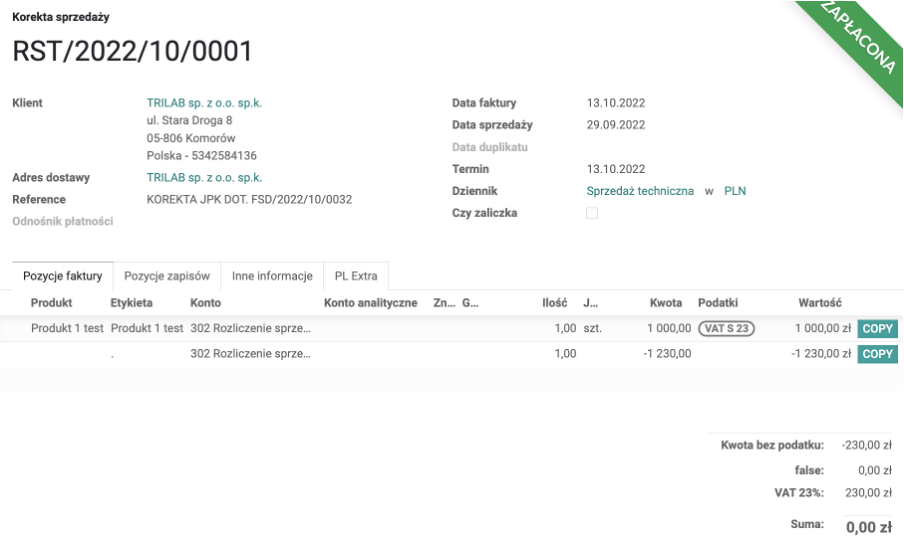Switch to the Pozycje faktury tab
Image resolution: width=904 pixels, height=544 pixels.
click(x=63, y=276)
